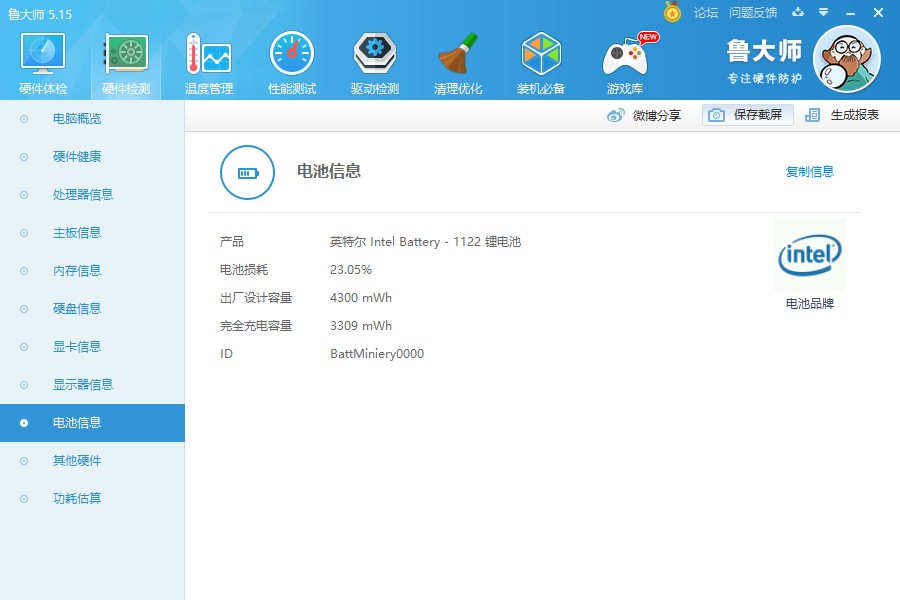This screenshot has width=900, height=600.
Task: Click the Weibo logo icon
Action: 616,115
